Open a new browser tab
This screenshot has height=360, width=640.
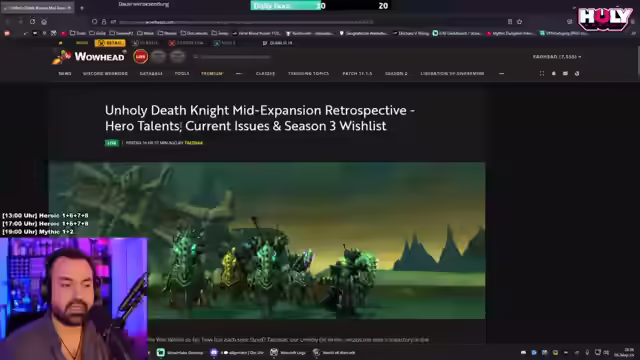[x=82, y=8]
